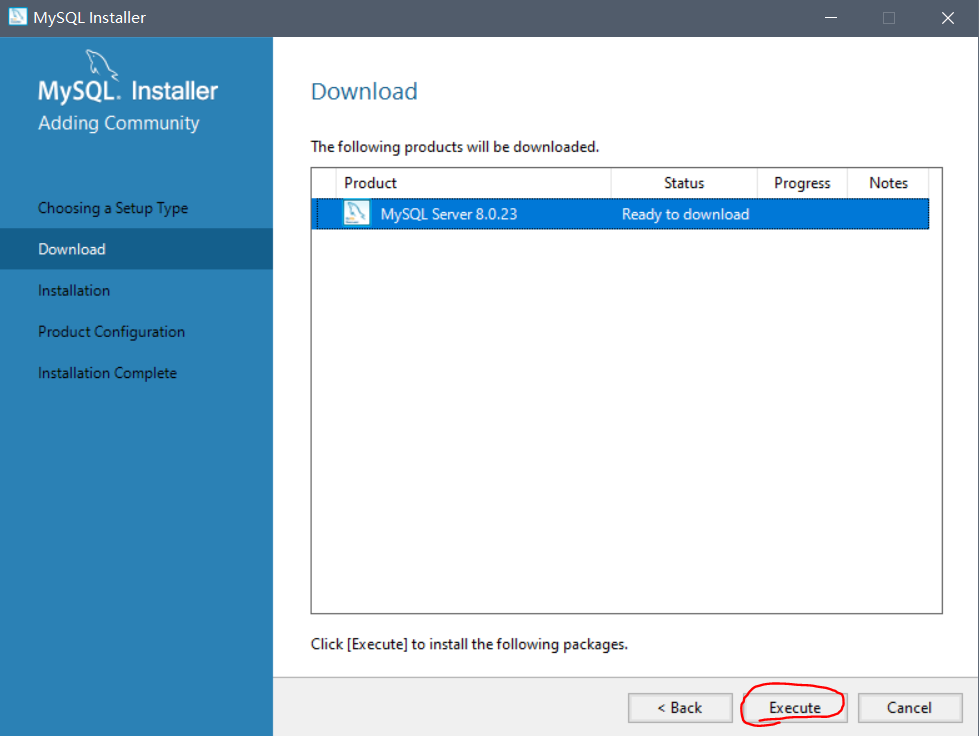Viewport: 979px width, 736px height.
Task: Click the 'Adding Community' subtitle text
Action: pos(119,123)
